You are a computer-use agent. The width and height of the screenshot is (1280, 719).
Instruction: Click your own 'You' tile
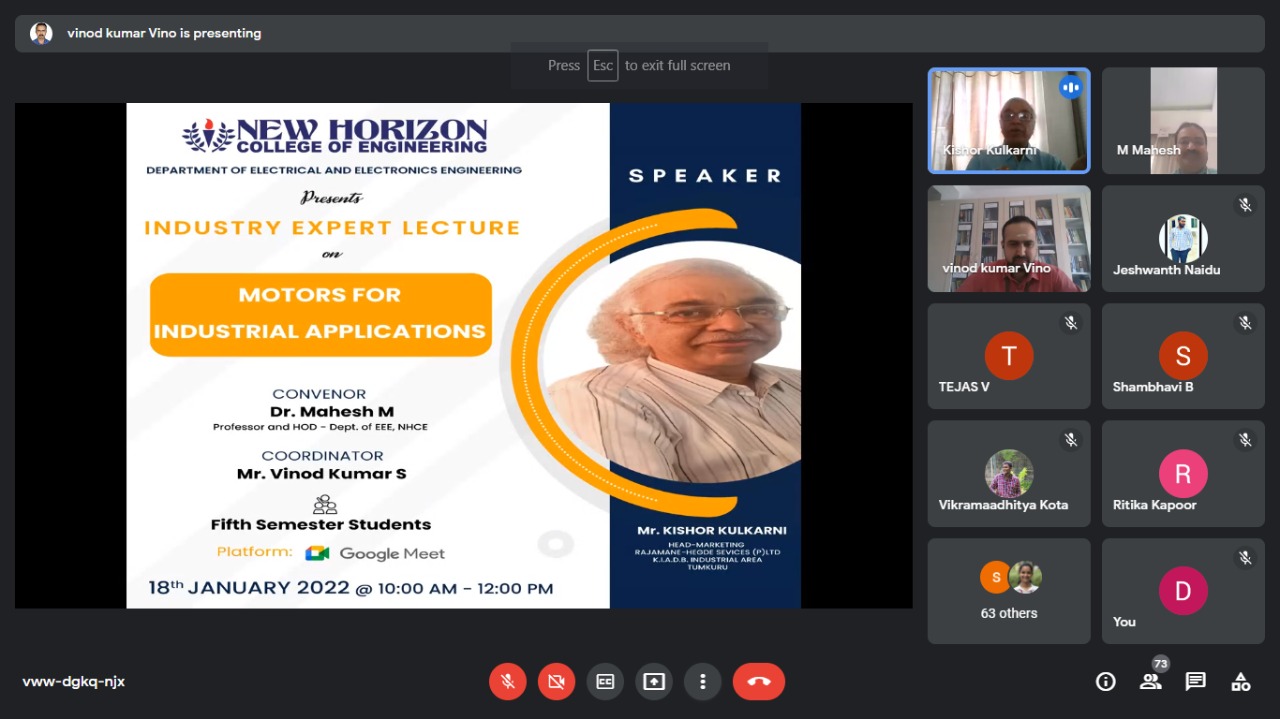point(1183,591)
